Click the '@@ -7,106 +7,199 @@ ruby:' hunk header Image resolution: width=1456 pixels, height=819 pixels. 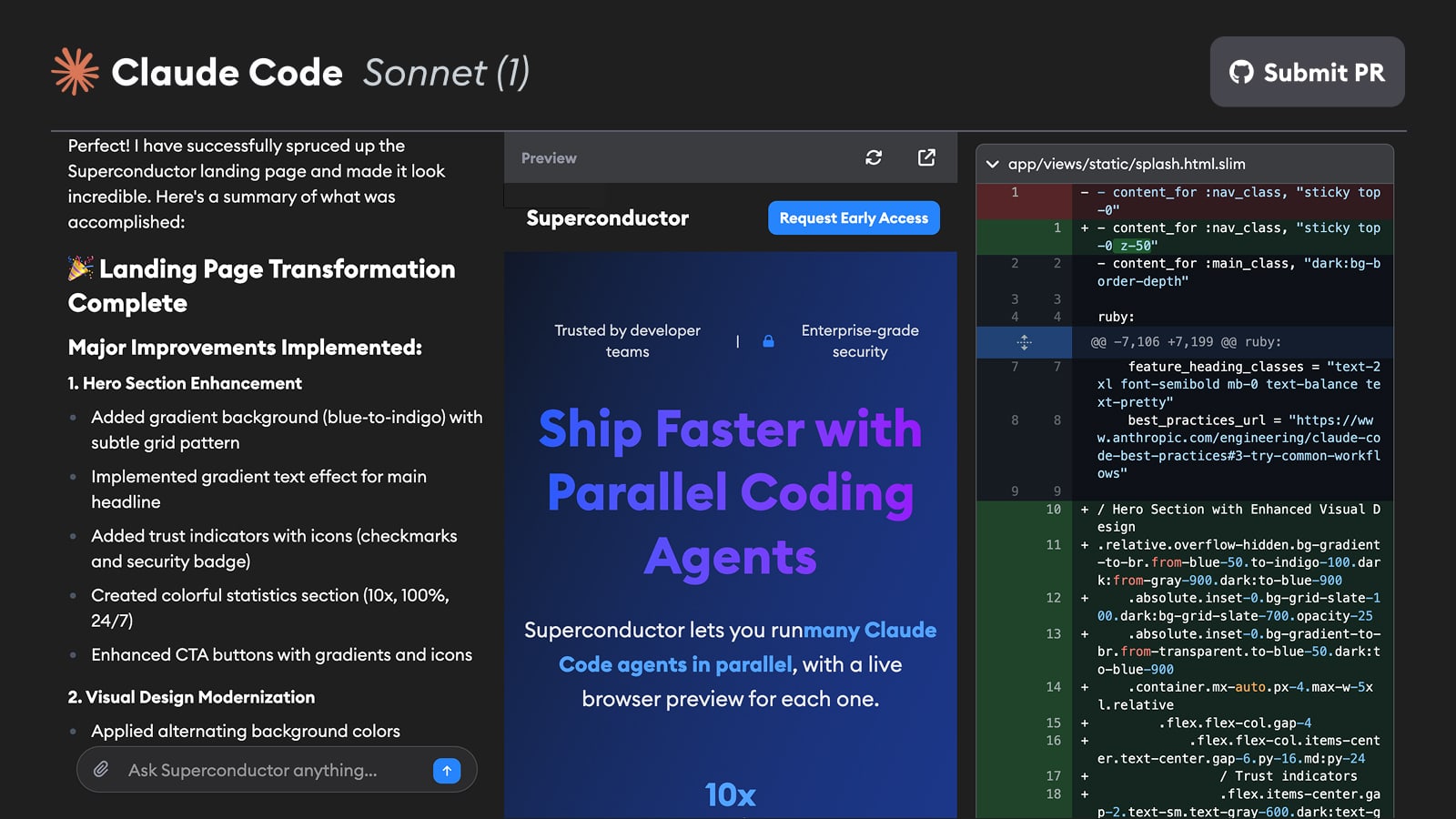[1186, 342]
